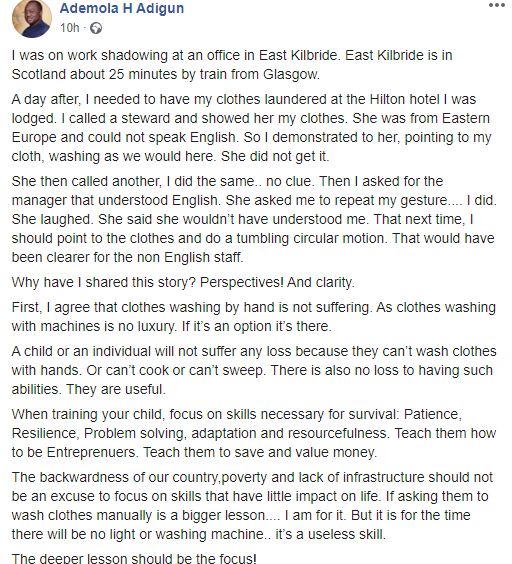Click the paragraph starting 'A child or an individual'
The image size is (512, 564).
pos(254,370)
